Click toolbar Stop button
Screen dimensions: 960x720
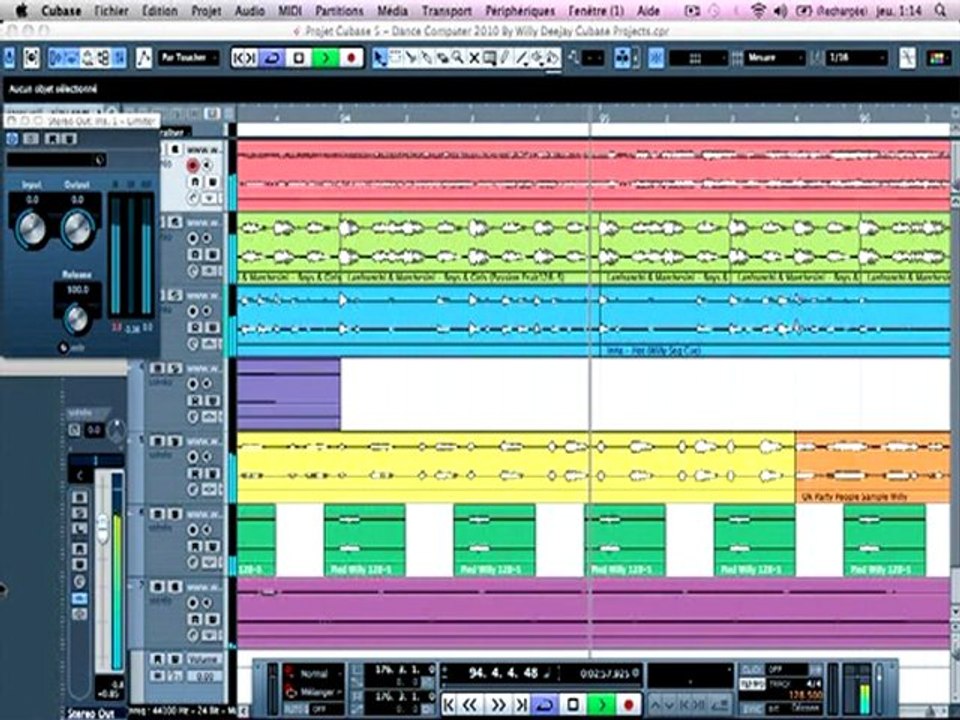click(x=299, y=58)
